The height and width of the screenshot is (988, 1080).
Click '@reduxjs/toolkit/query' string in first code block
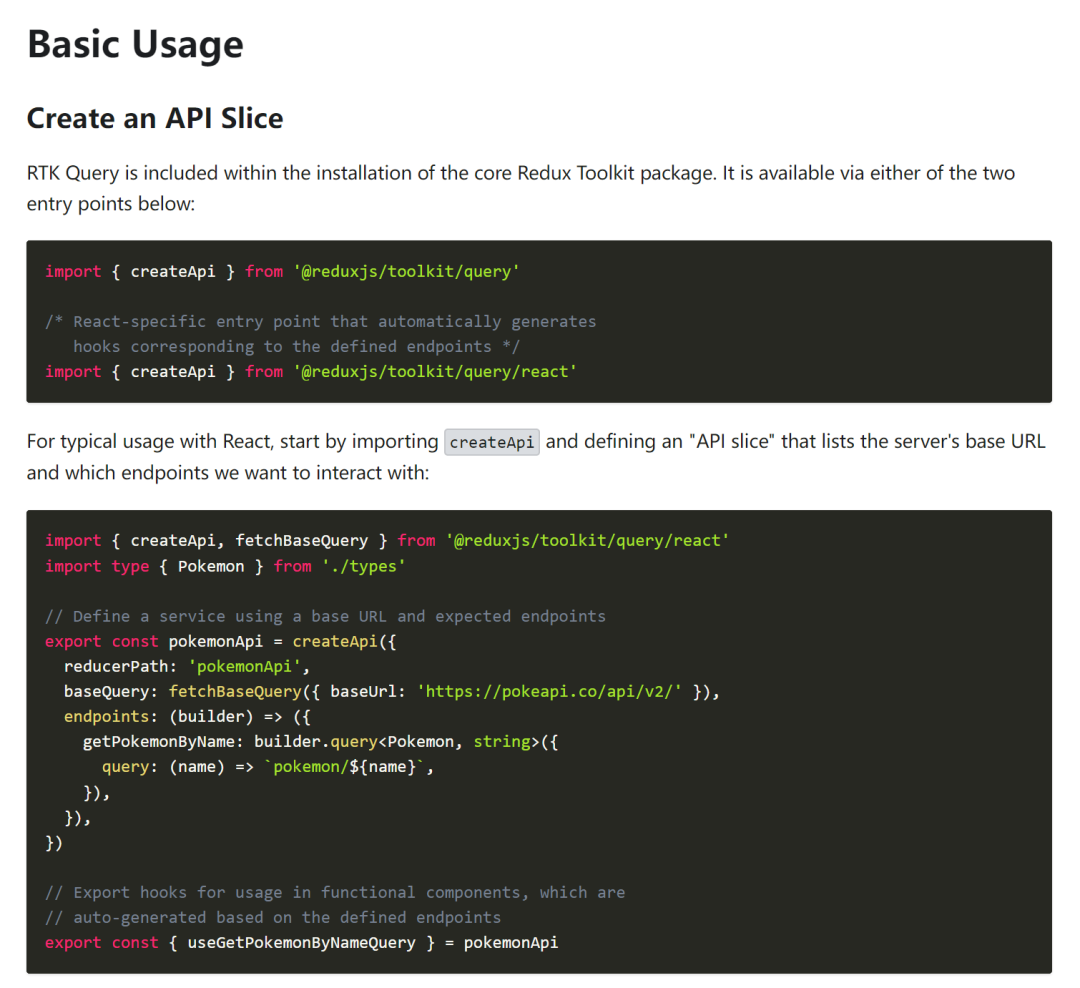tap(406, 271)
